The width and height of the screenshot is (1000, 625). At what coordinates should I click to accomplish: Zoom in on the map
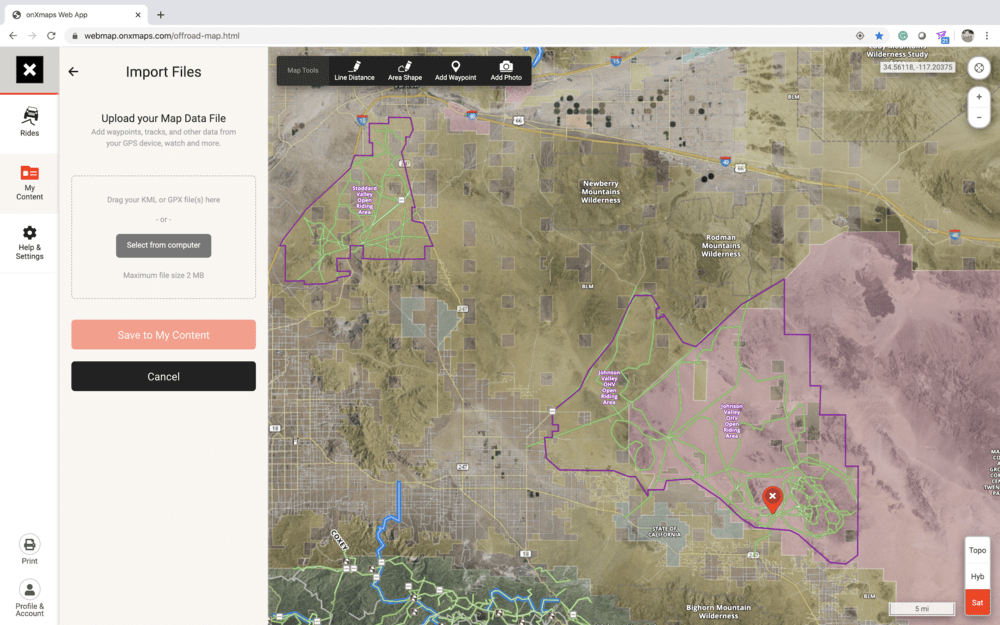pyautogui.click(x=979, y=97)
